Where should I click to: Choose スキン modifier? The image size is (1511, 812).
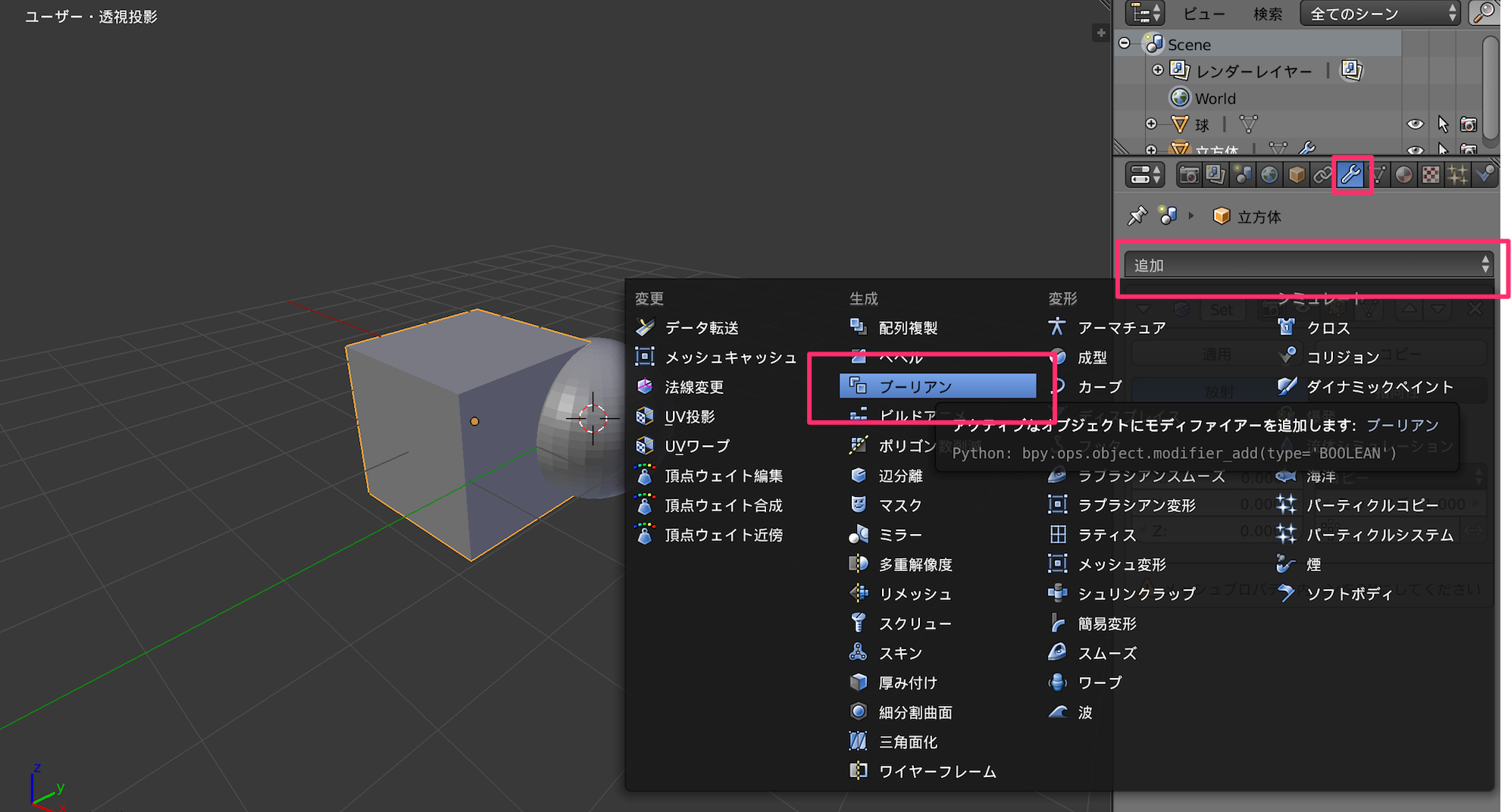coord(938,653)
